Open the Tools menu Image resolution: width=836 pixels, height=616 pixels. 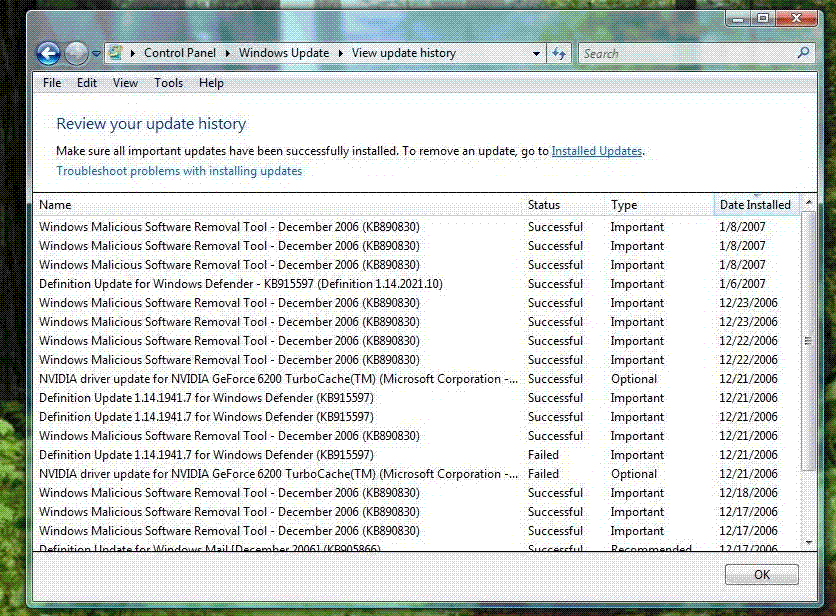point(168,83)
